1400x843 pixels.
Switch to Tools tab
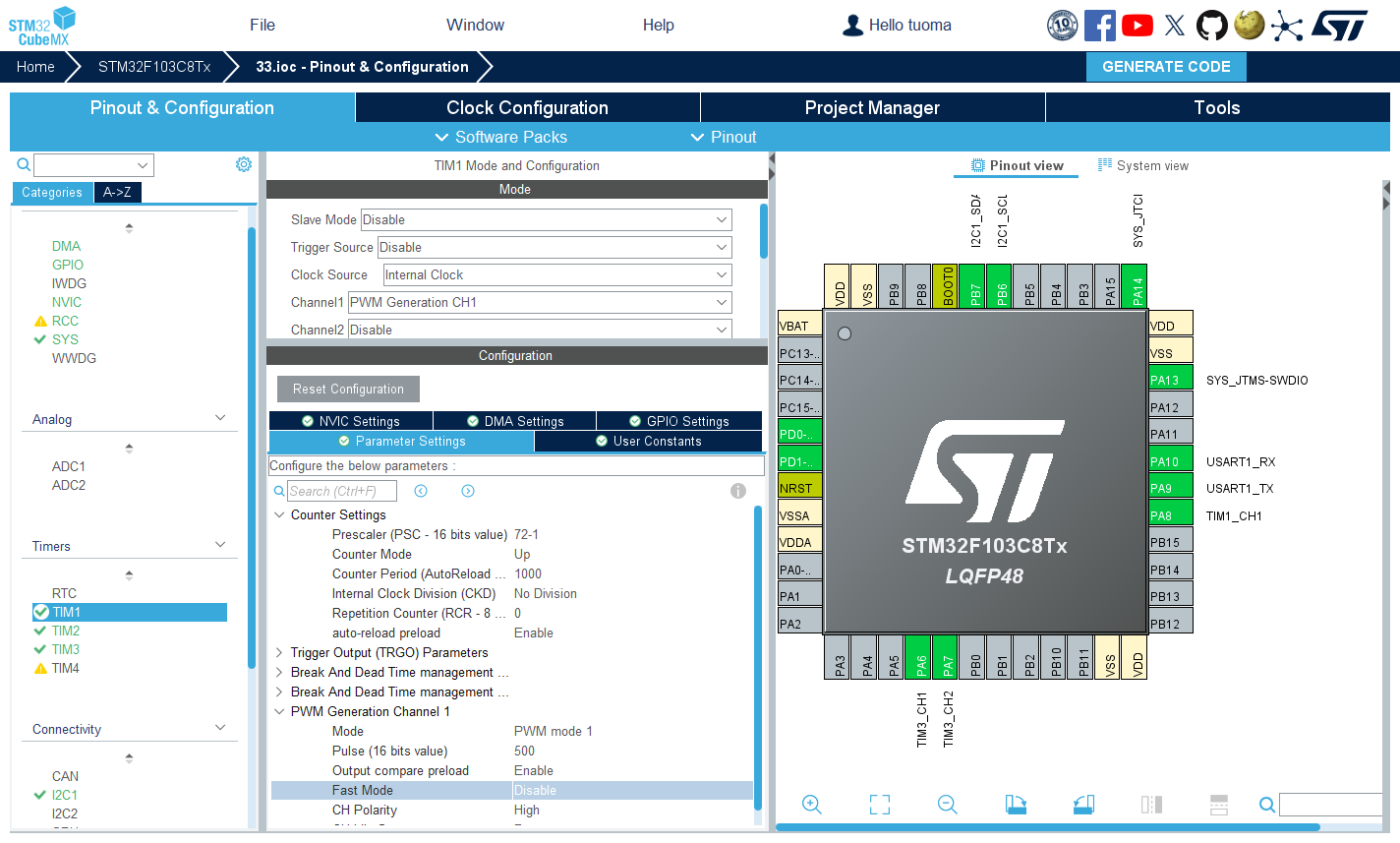[x=1217, y=107]
